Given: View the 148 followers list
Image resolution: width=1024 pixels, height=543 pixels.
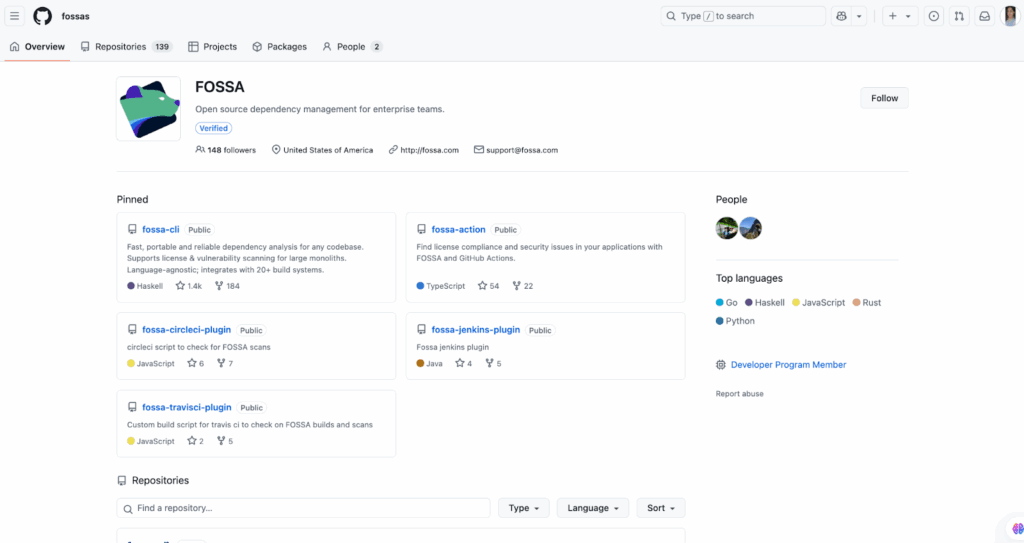Looking at the screenshot, I should pos(226,150).
